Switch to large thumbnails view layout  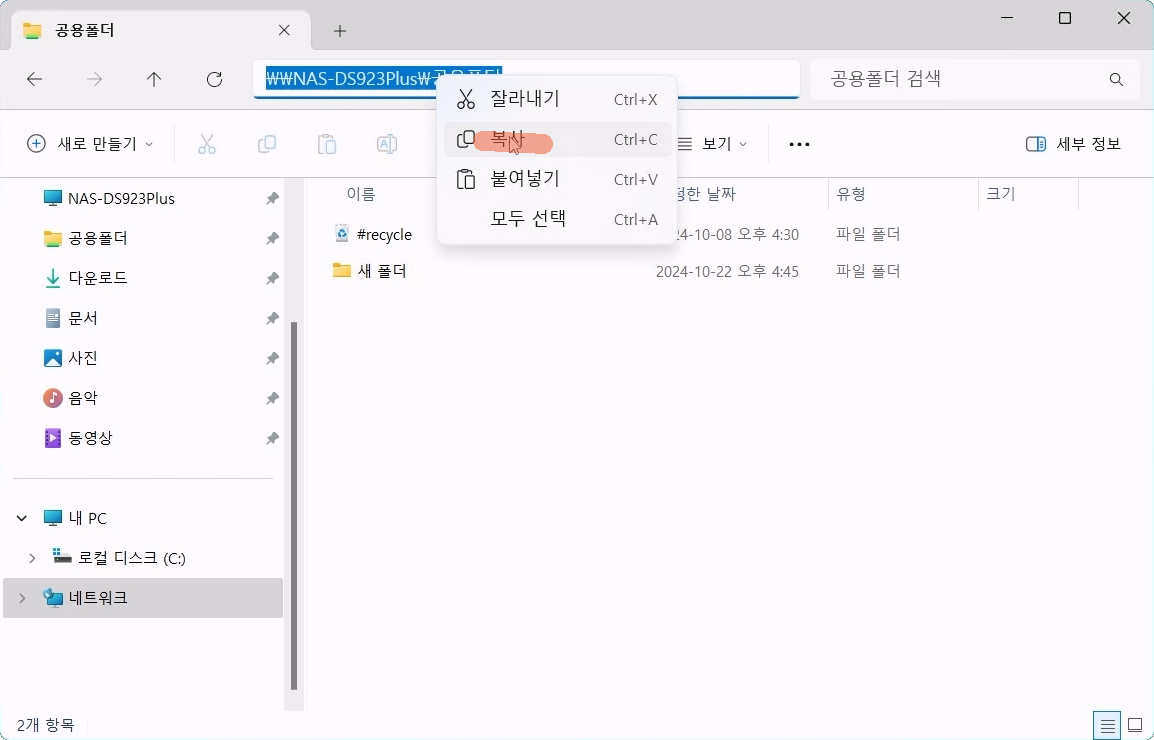click(x=1135, y=725)
